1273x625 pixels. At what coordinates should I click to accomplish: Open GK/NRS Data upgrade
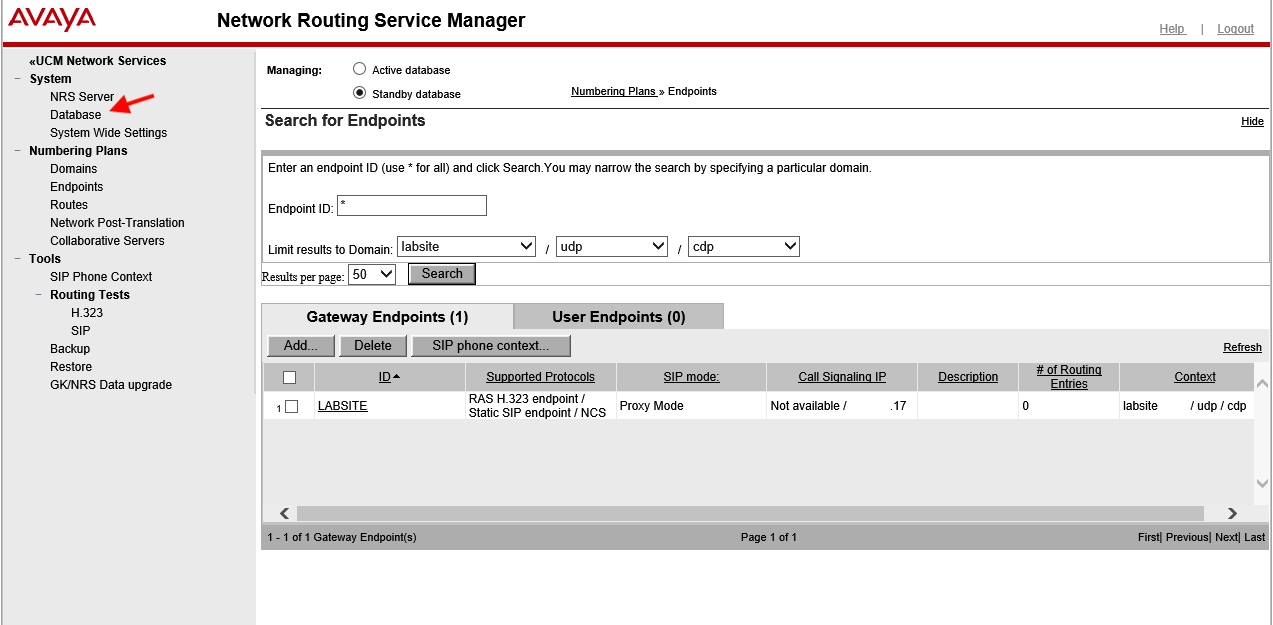click(x=111, y=385)
